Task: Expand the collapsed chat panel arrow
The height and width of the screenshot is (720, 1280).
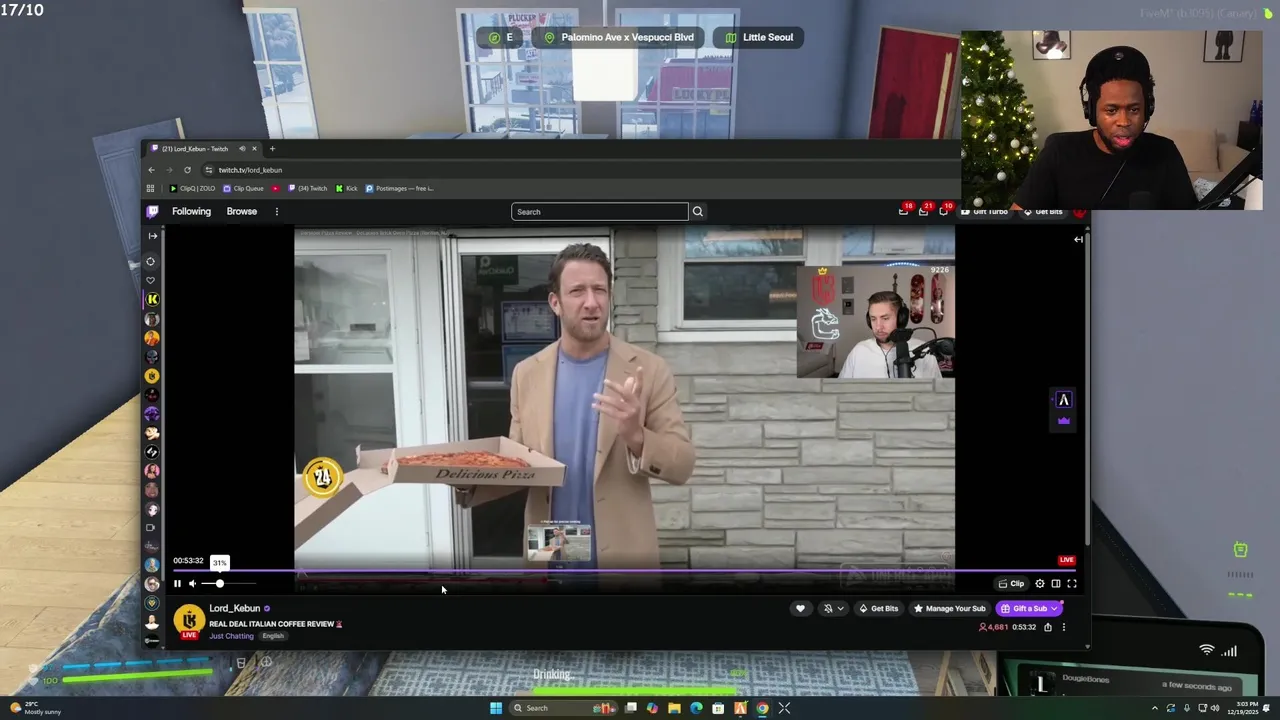Action: (1078, 239)
